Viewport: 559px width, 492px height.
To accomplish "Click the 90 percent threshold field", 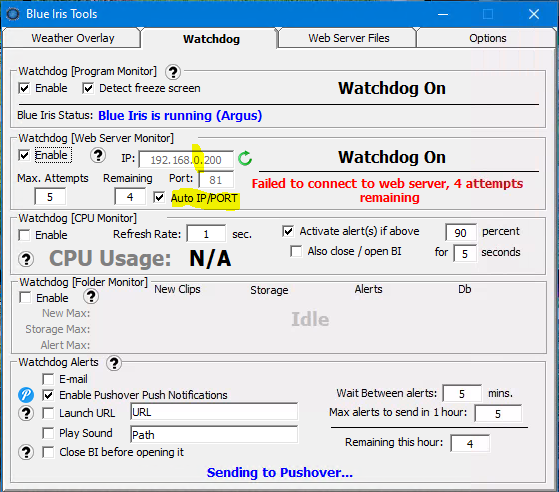I will tap(461, 233).
